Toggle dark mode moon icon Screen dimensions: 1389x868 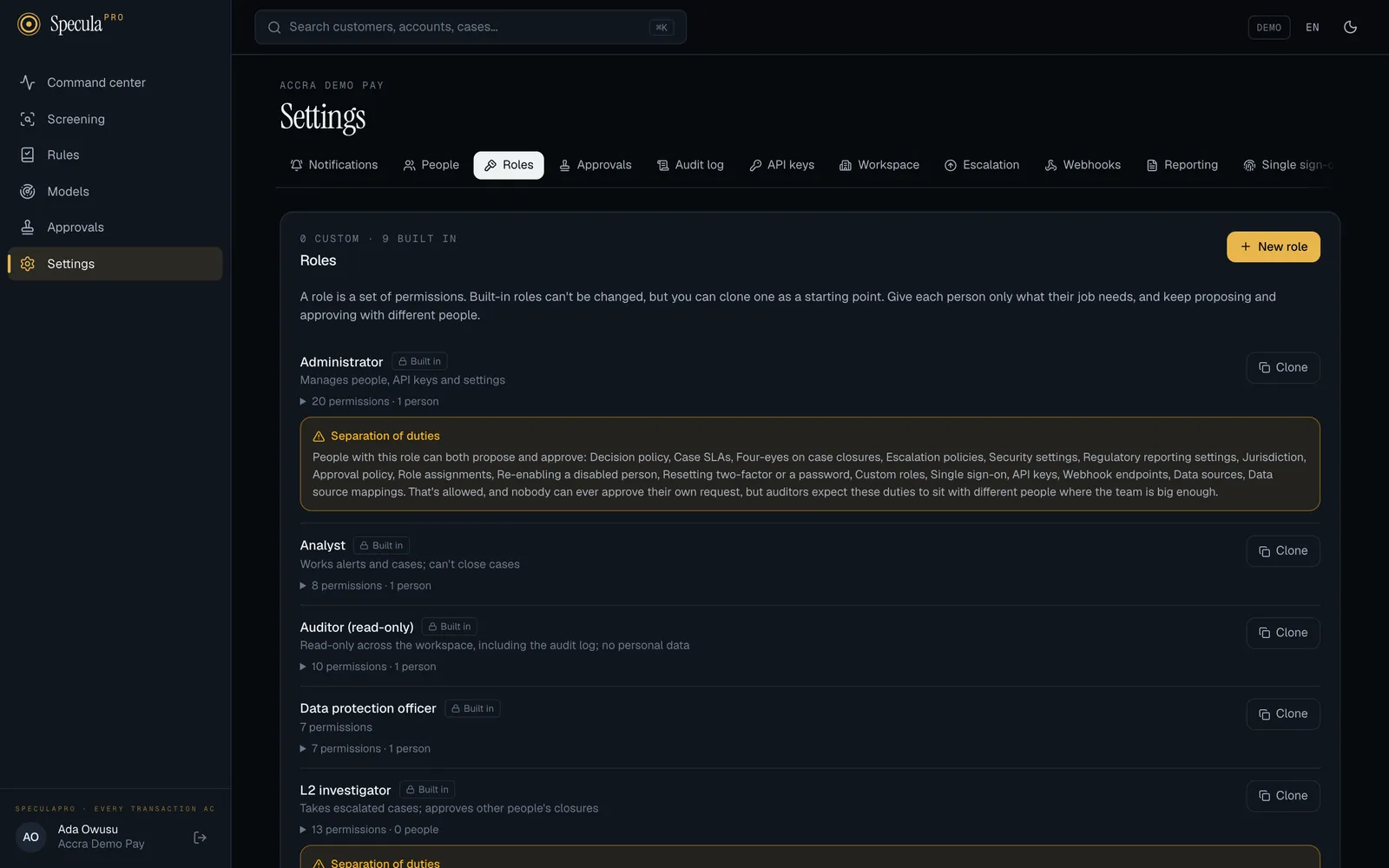point(1350,27)
